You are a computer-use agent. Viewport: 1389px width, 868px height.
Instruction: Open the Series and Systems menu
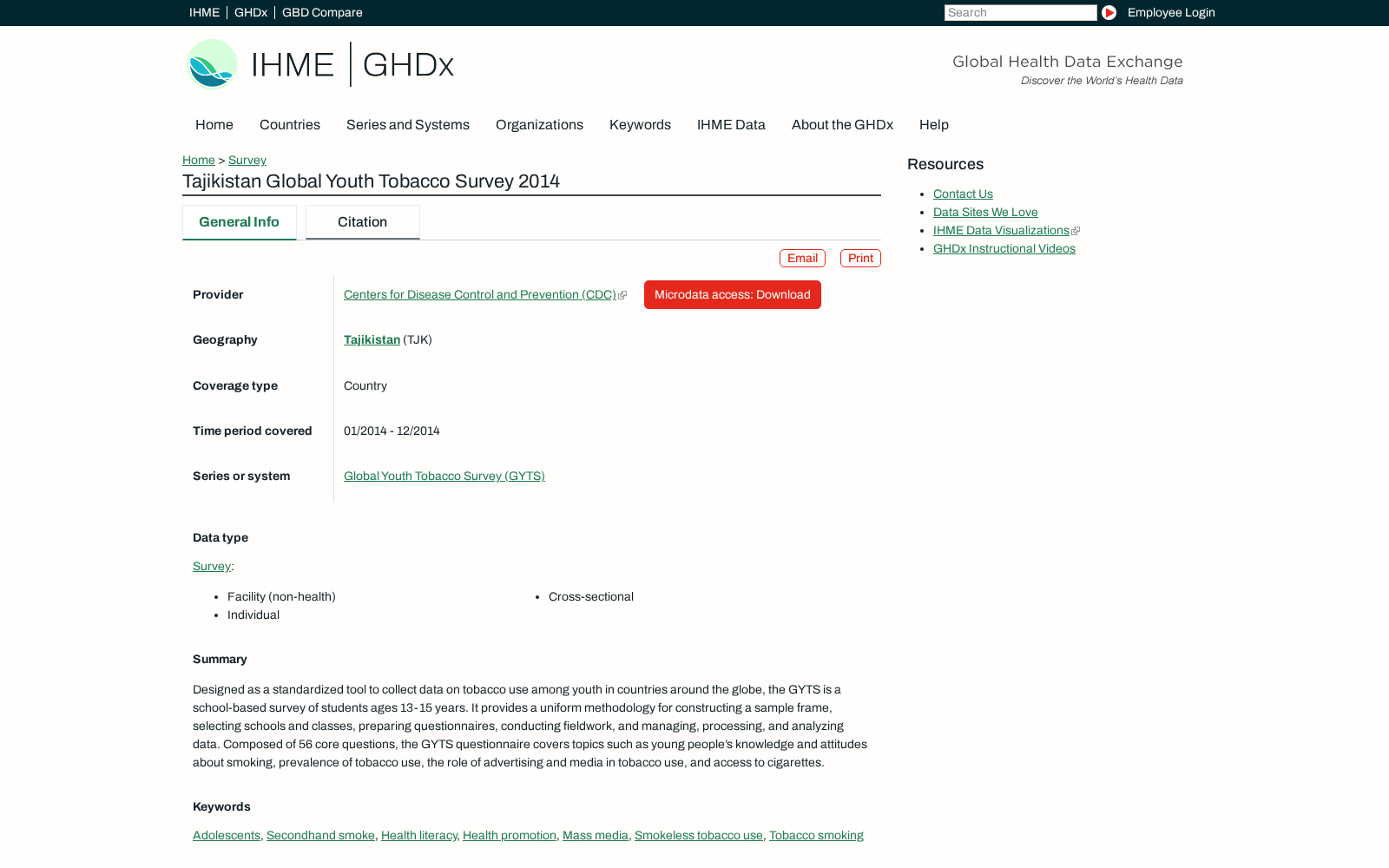[408, 124]
